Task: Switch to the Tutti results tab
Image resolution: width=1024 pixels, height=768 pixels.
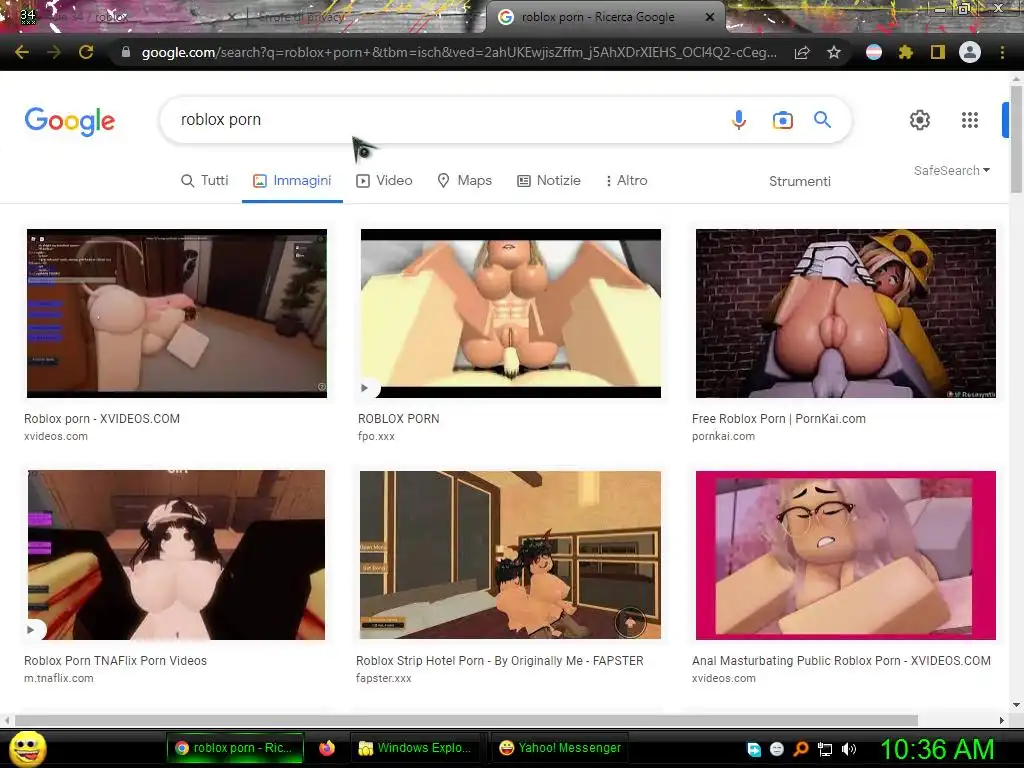Action: coord(204,181)
